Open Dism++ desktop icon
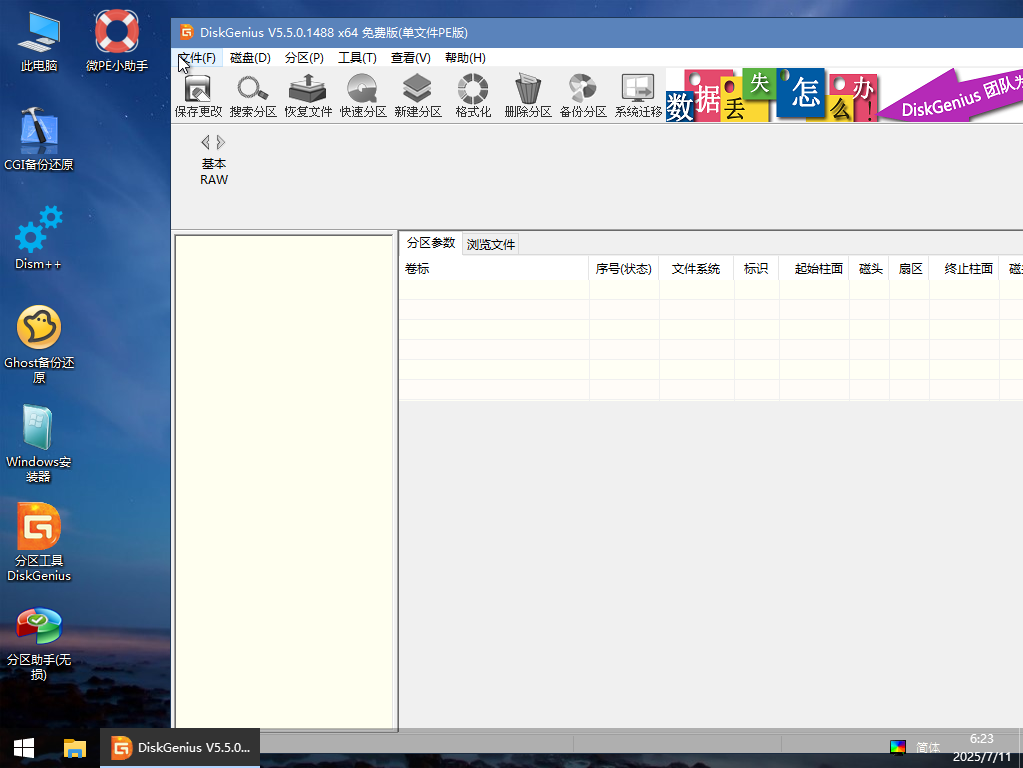Screen dimensions: 1023x768 point(39,239)
